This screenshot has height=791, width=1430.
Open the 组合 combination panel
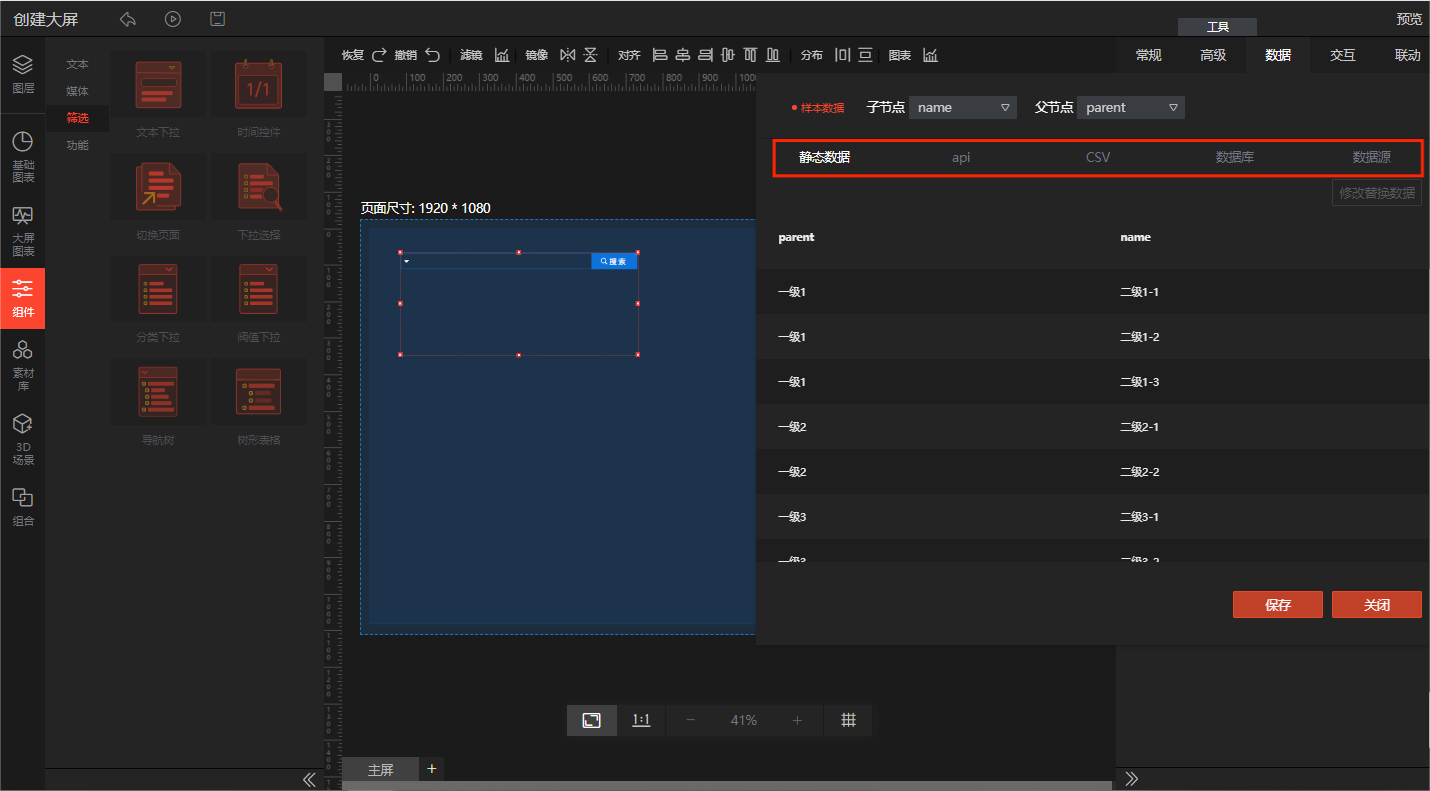[23, 507]
